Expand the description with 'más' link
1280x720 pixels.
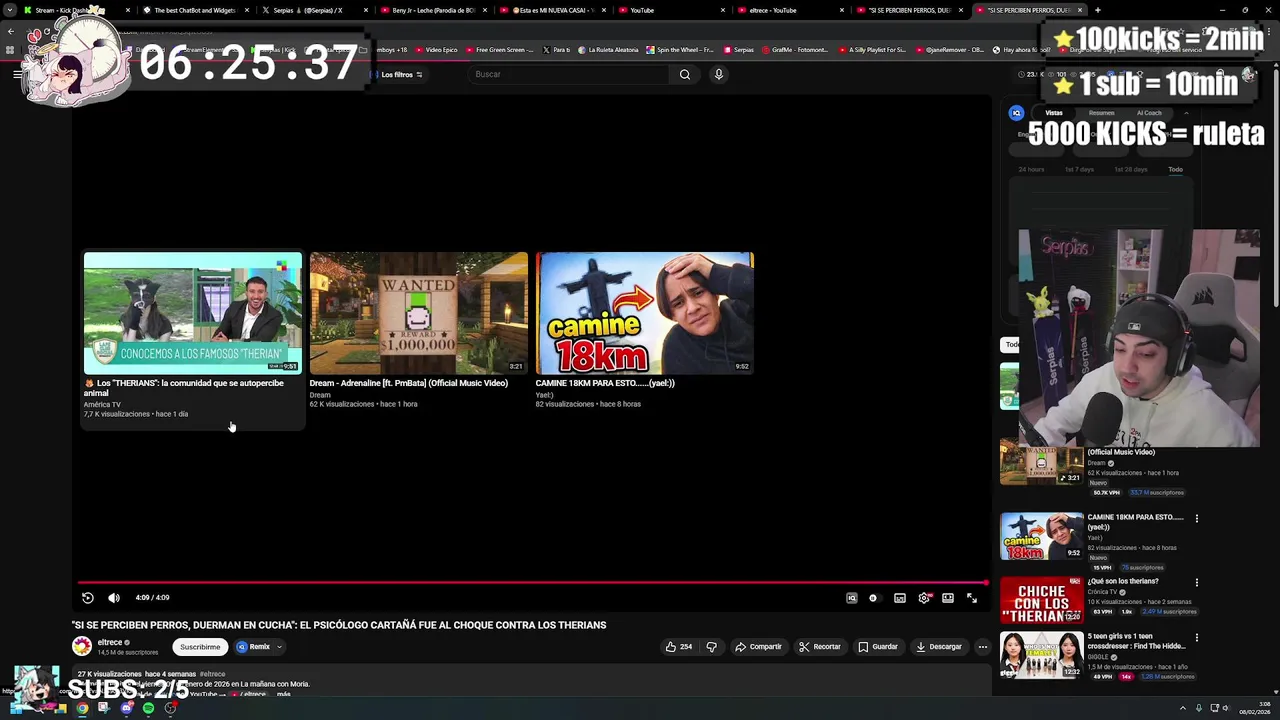coord(283,694)
